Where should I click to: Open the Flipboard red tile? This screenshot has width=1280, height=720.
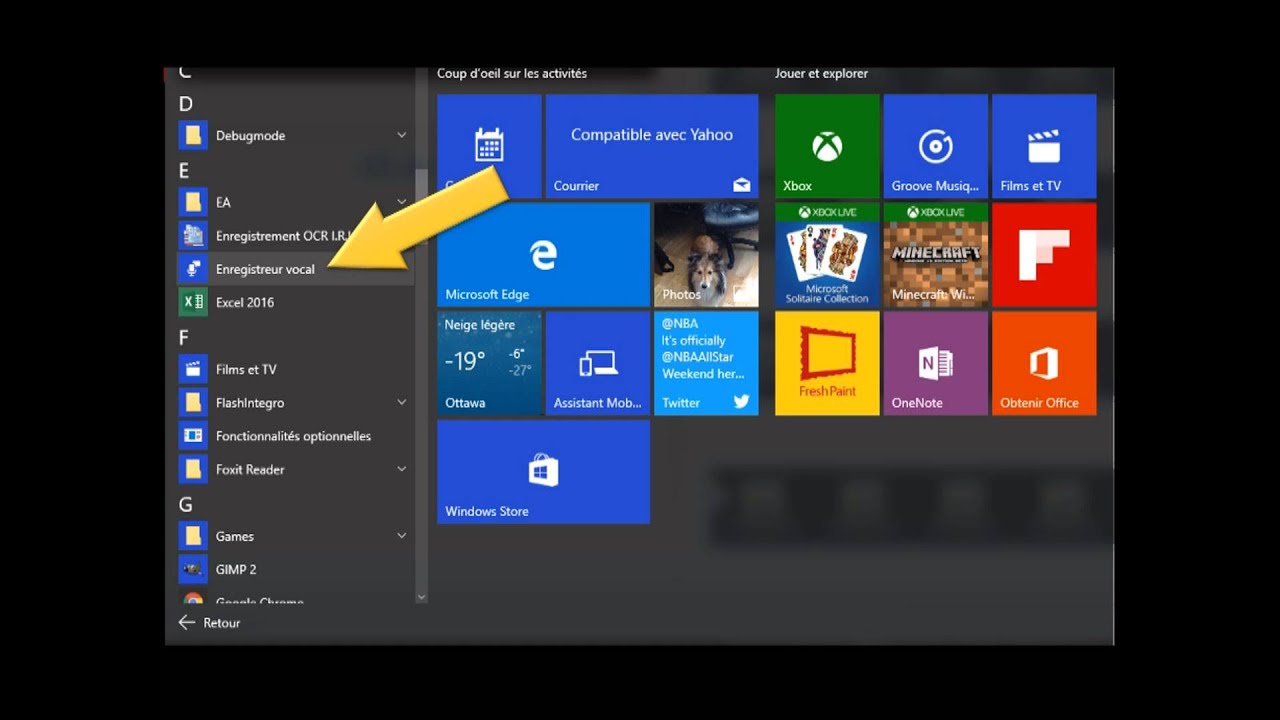tap(1044, 255)
